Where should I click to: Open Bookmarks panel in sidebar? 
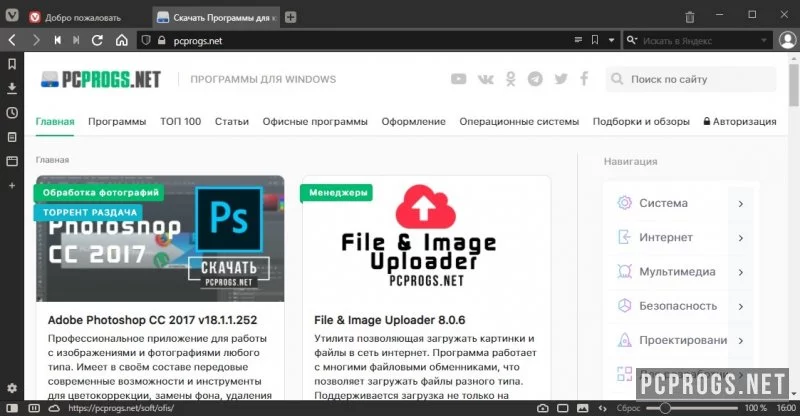tap(12, 64)
